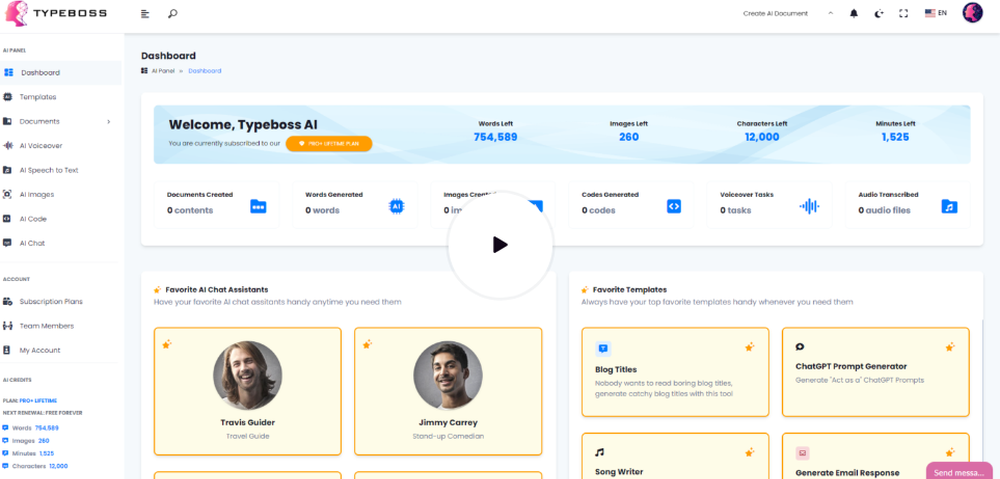Open the notifications bell
Screen dimensions: 1000x479
(x=854, y=13)
